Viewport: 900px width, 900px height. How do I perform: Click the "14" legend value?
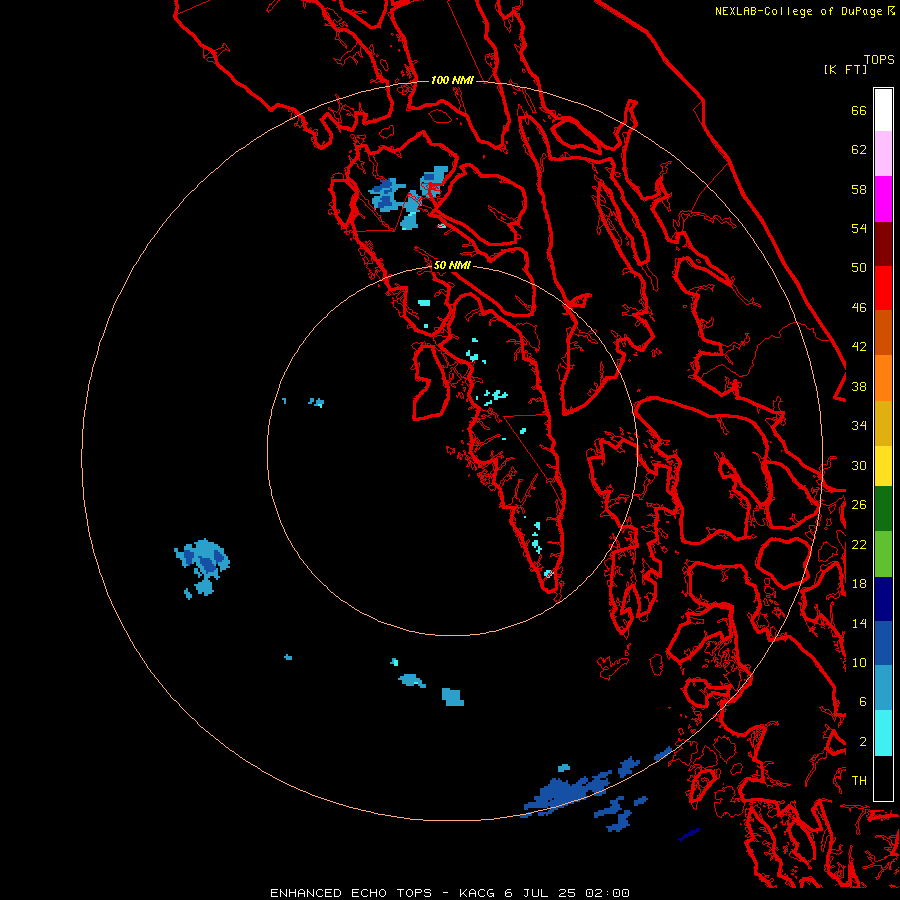859,623
